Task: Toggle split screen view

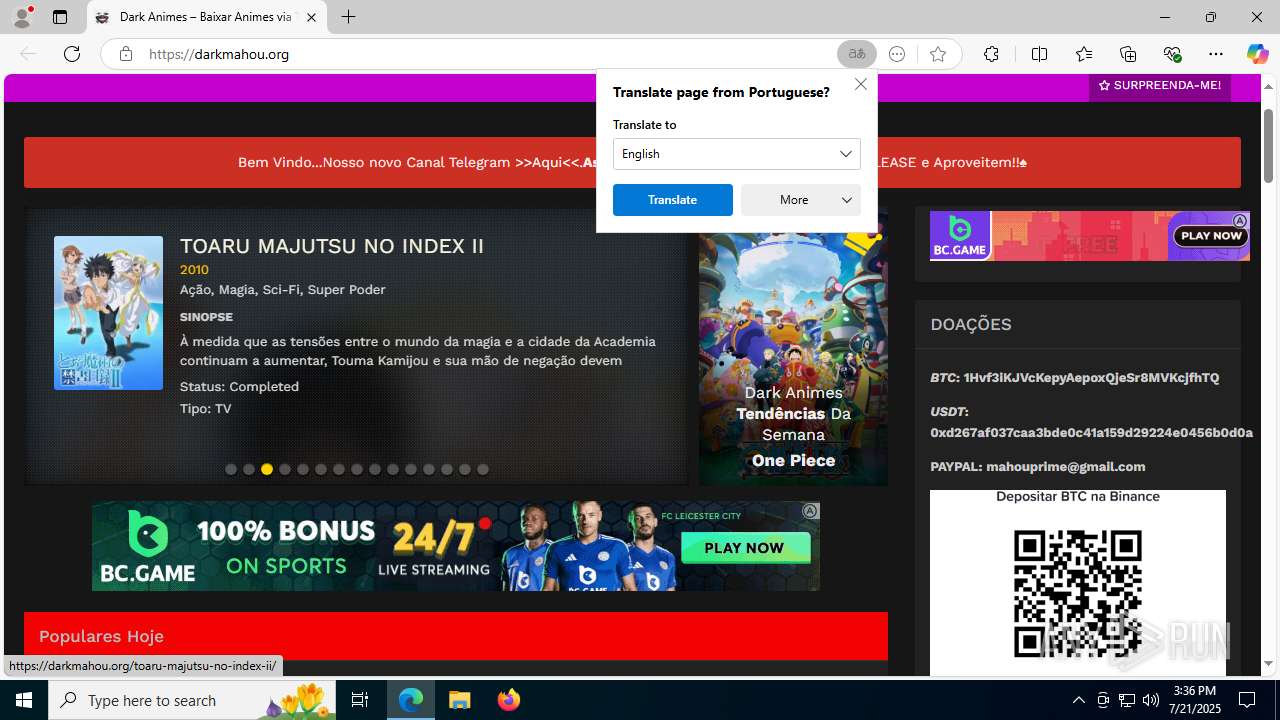Action: [1039, 54]
